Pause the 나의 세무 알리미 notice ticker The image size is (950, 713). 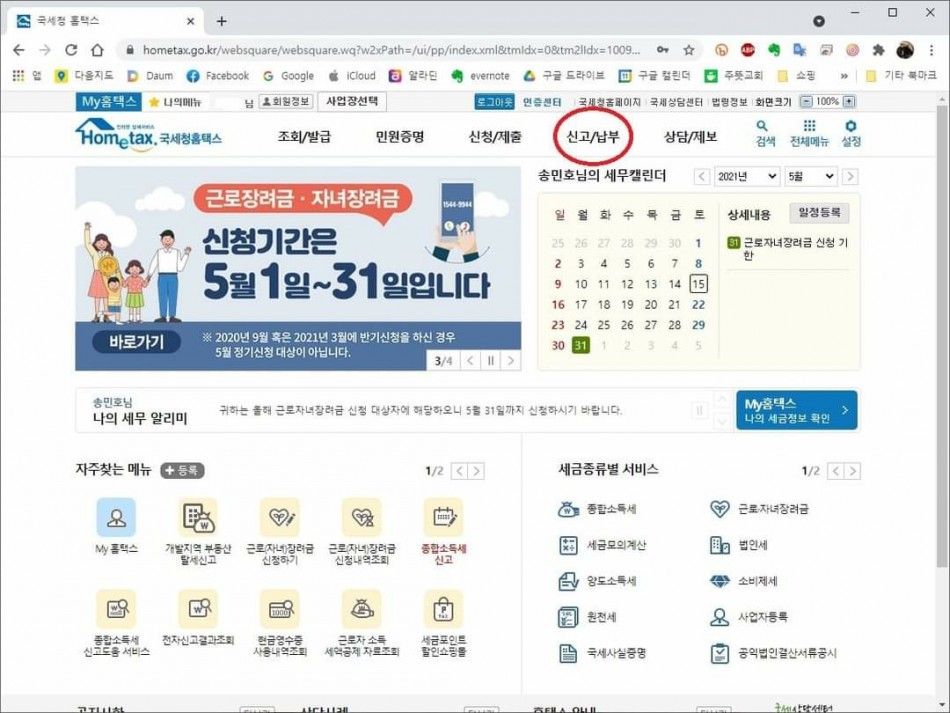pyautogui.click(x=701, y=410)
